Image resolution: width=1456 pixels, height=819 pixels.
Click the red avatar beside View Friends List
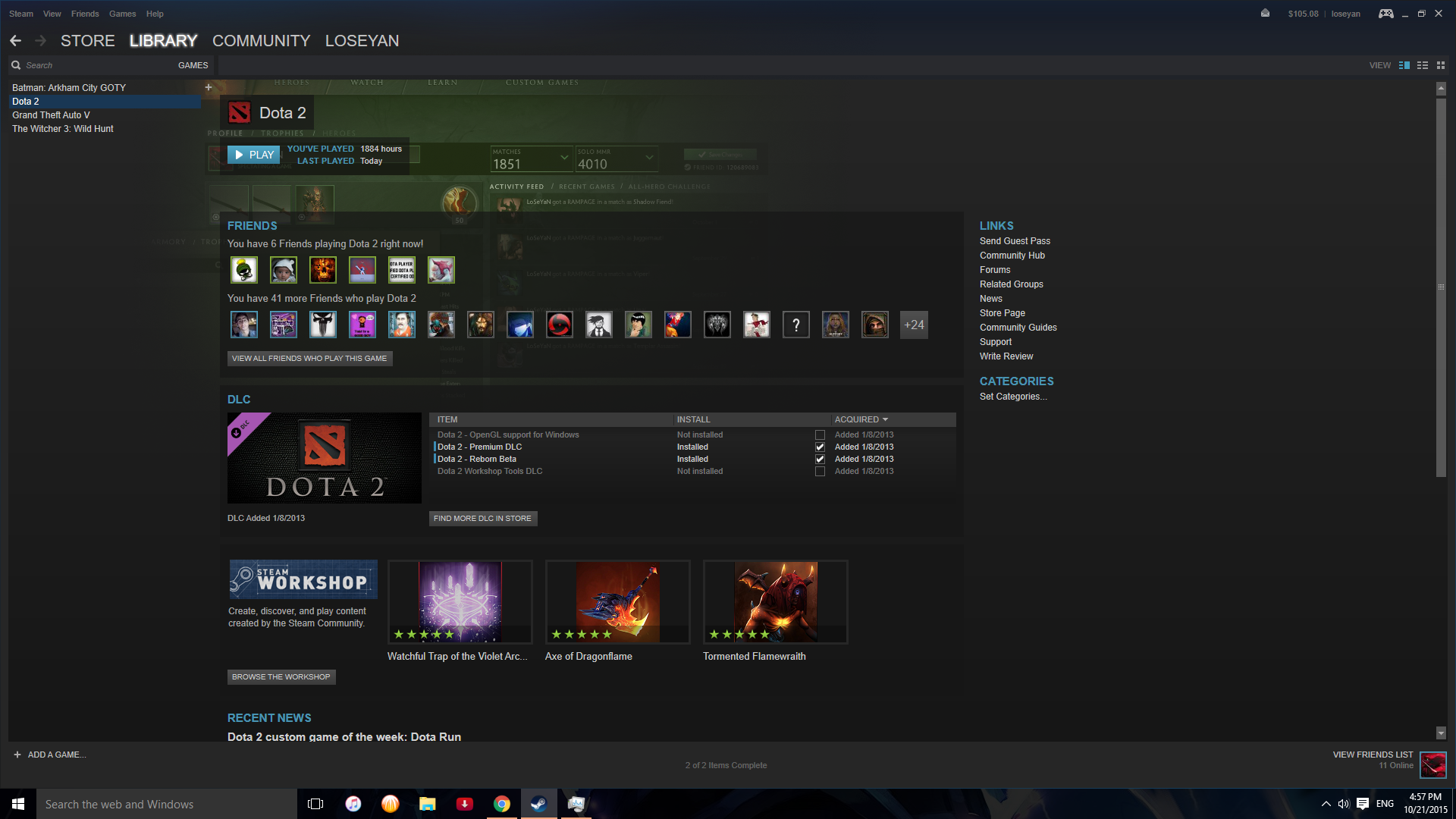point(1433,764)
